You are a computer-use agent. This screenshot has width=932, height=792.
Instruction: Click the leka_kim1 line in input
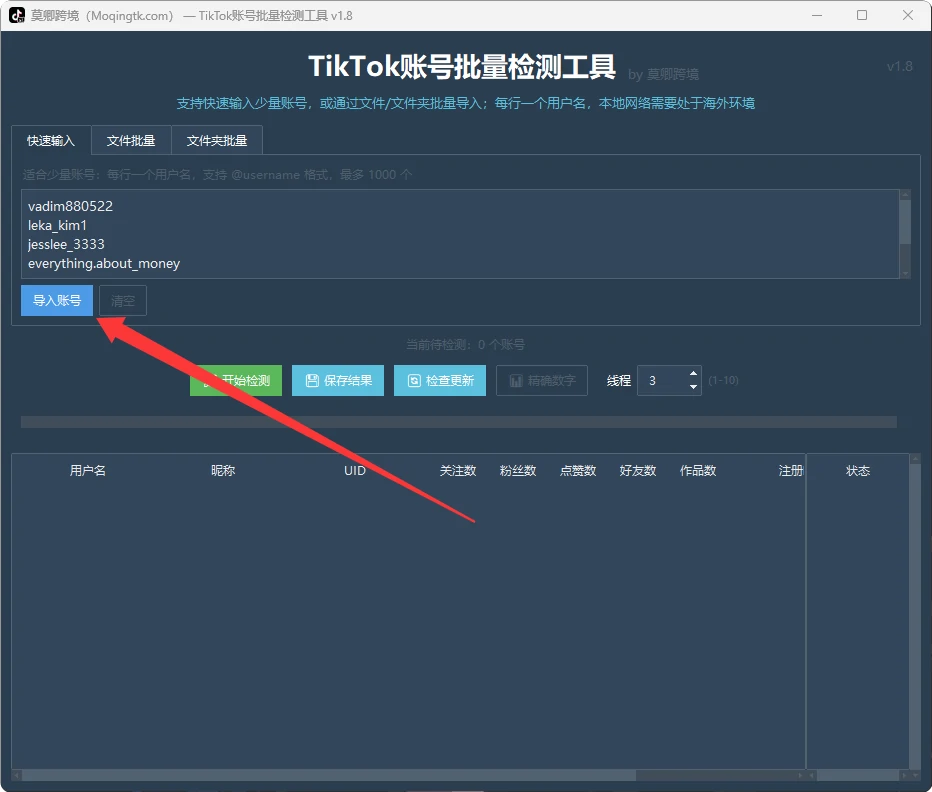coord(57,225)
